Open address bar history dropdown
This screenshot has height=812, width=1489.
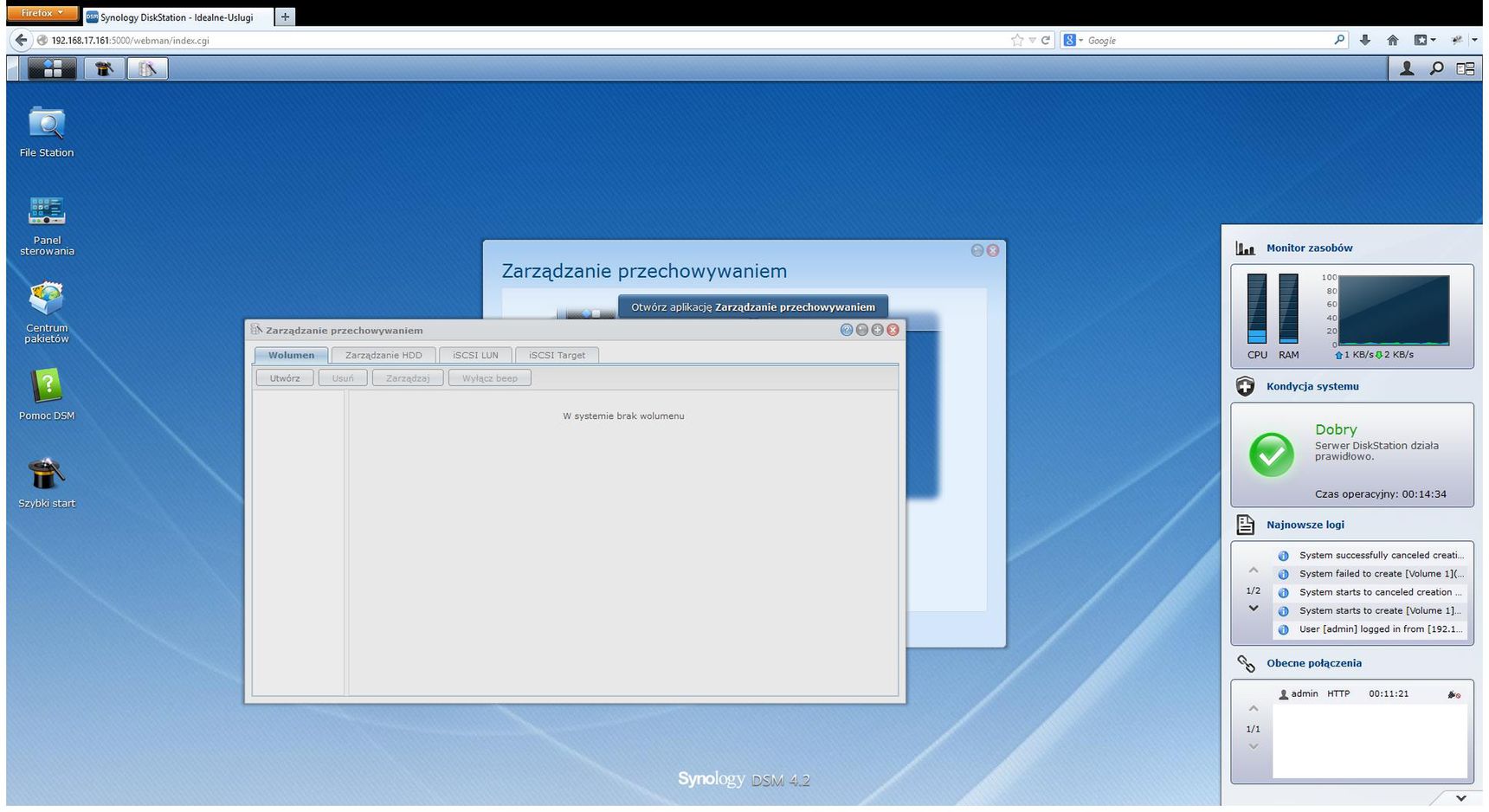(1032, 41)
